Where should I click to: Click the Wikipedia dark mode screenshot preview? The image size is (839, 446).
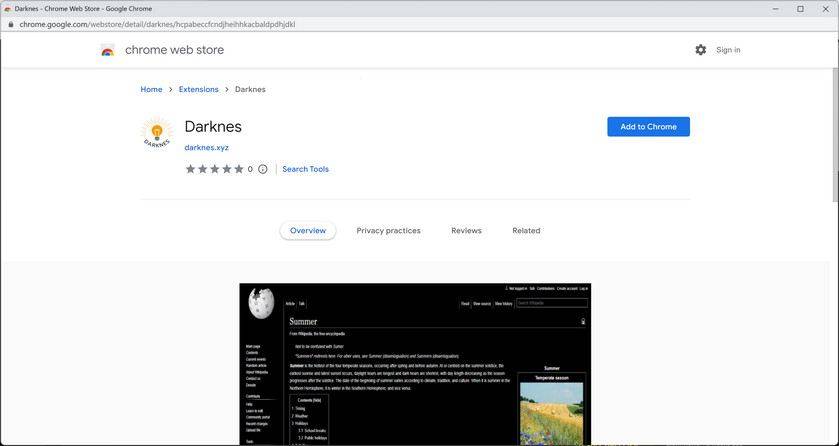(415, 364)
